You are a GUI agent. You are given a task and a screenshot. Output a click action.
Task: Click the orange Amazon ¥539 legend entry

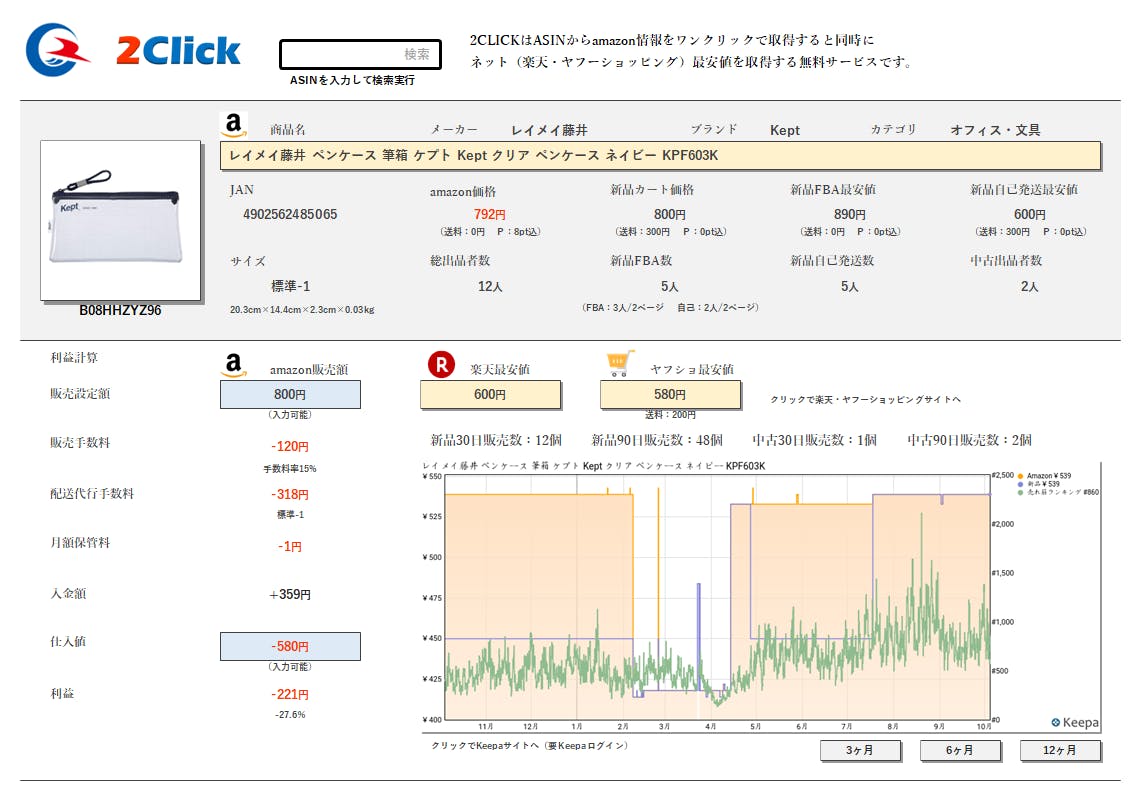tap(1048, 476)
